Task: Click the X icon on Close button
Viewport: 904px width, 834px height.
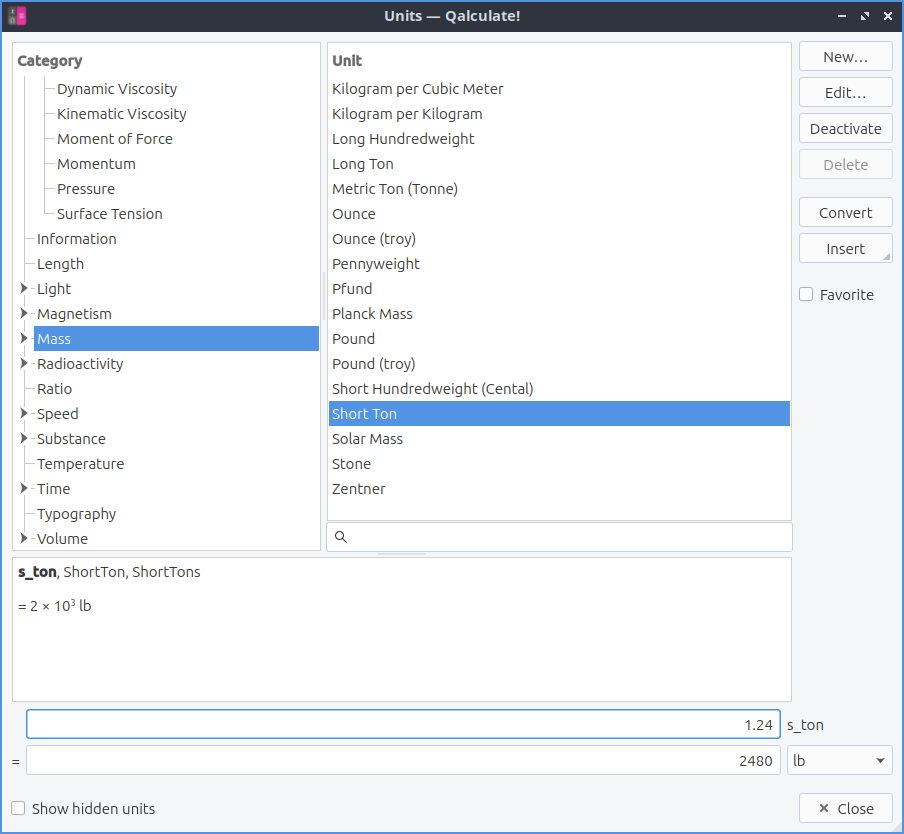Action: point(823,809)
